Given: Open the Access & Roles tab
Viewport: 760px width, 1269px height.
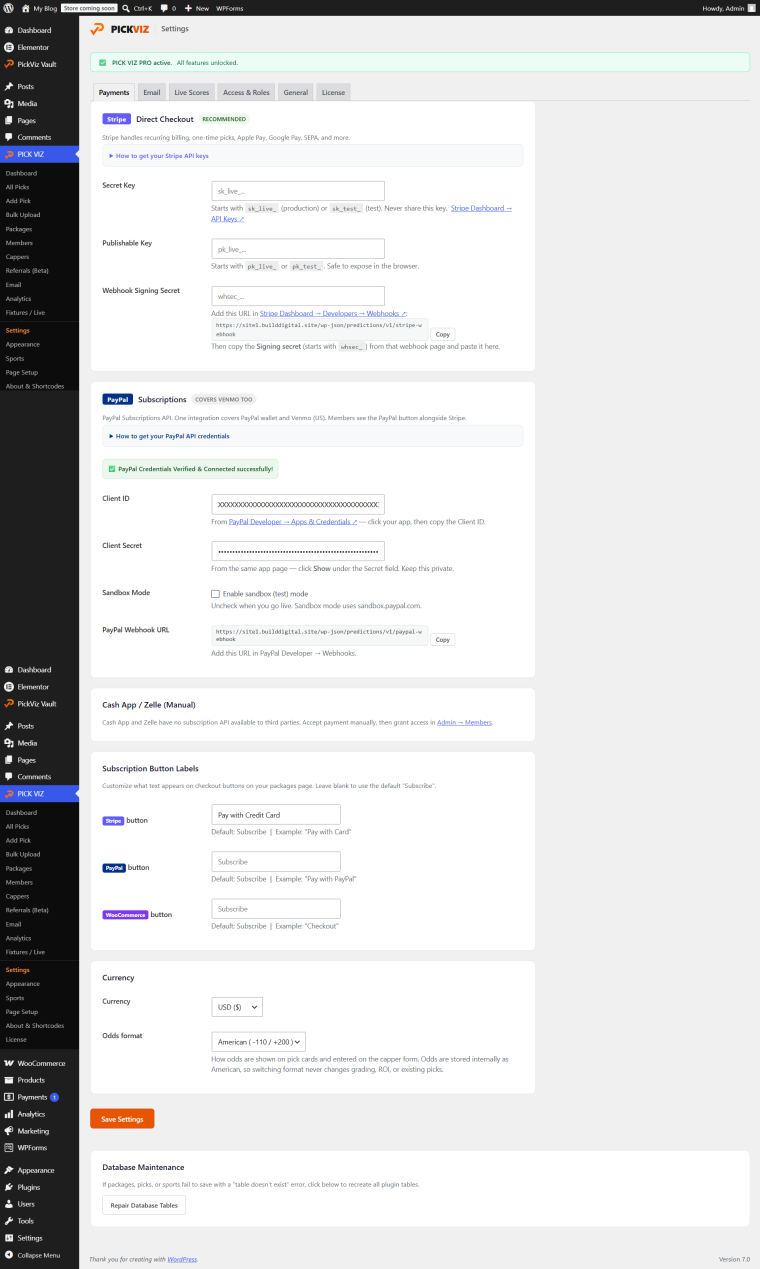Looking at the screenshot, I should click(x=246, y=92).
